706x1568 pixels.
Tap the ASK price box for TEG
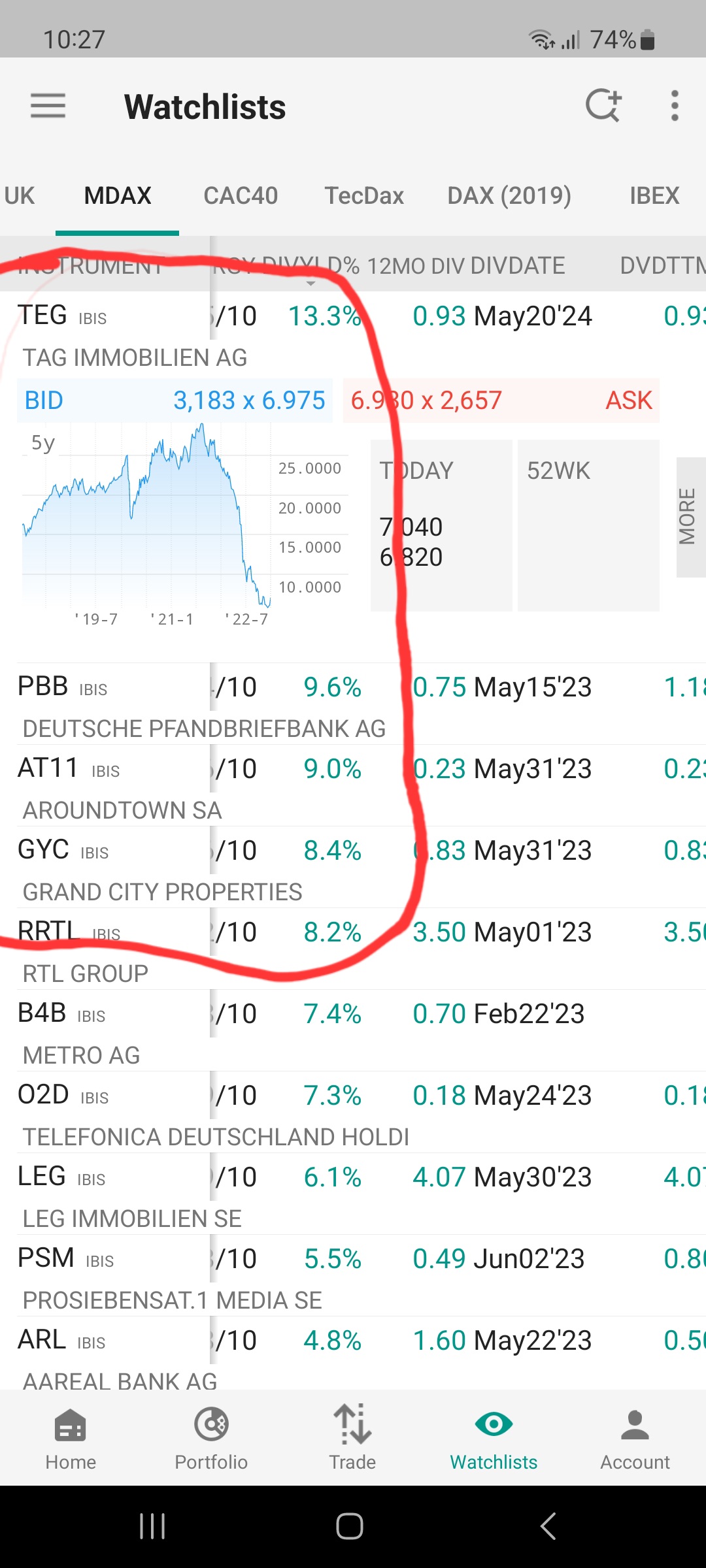(501, 400)
